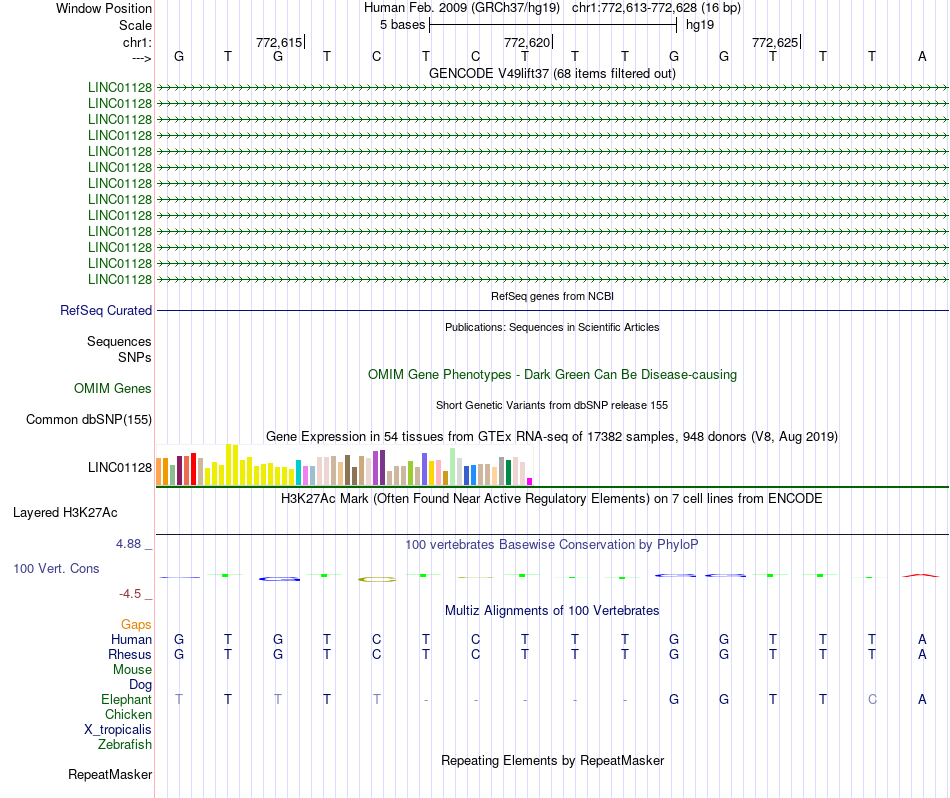Click the 100 vertebrates Basewise Conservation title
950x798 pixels.
tap(552, 545)
